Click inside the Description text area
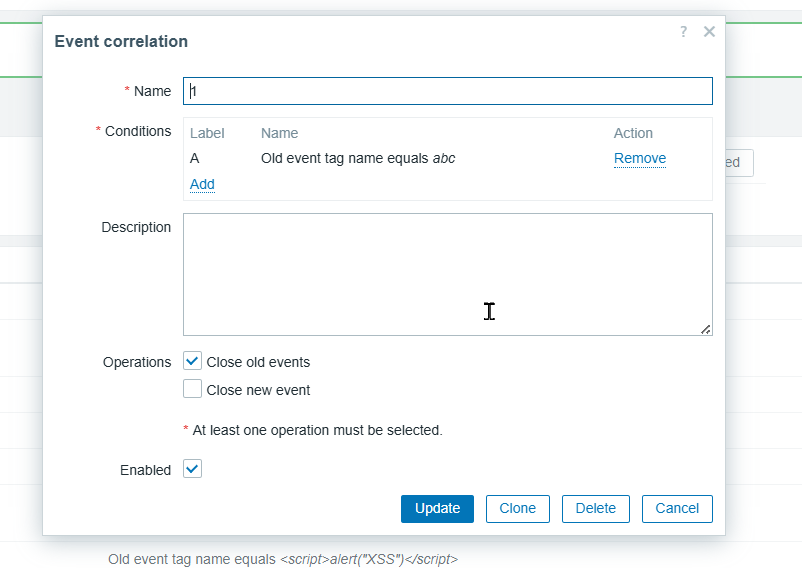 [x=447, y=274]
